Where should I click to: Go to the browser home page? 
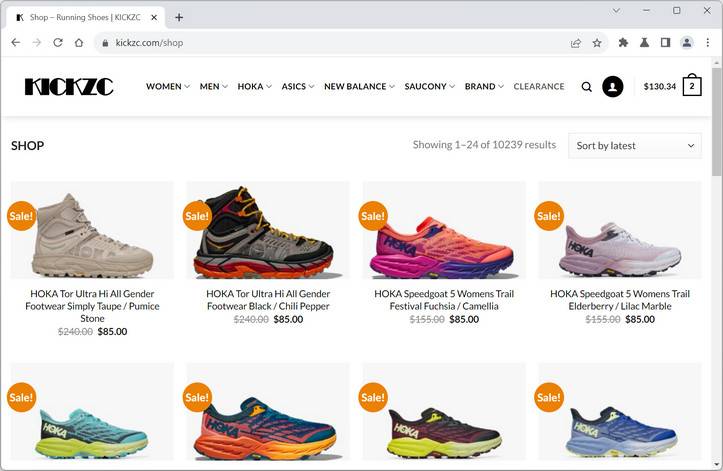pos(79,43)
